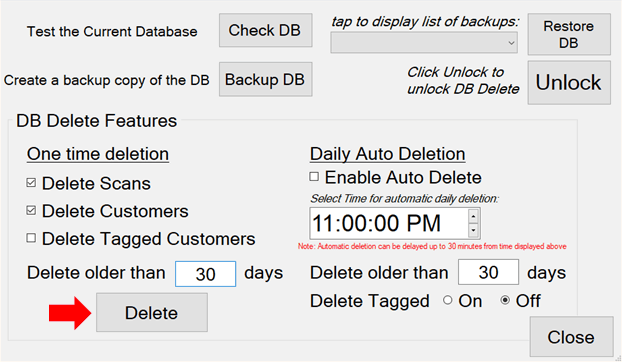Unlock the DB Delete features
The width and height of the screenshot is (622, 362).
569,82
